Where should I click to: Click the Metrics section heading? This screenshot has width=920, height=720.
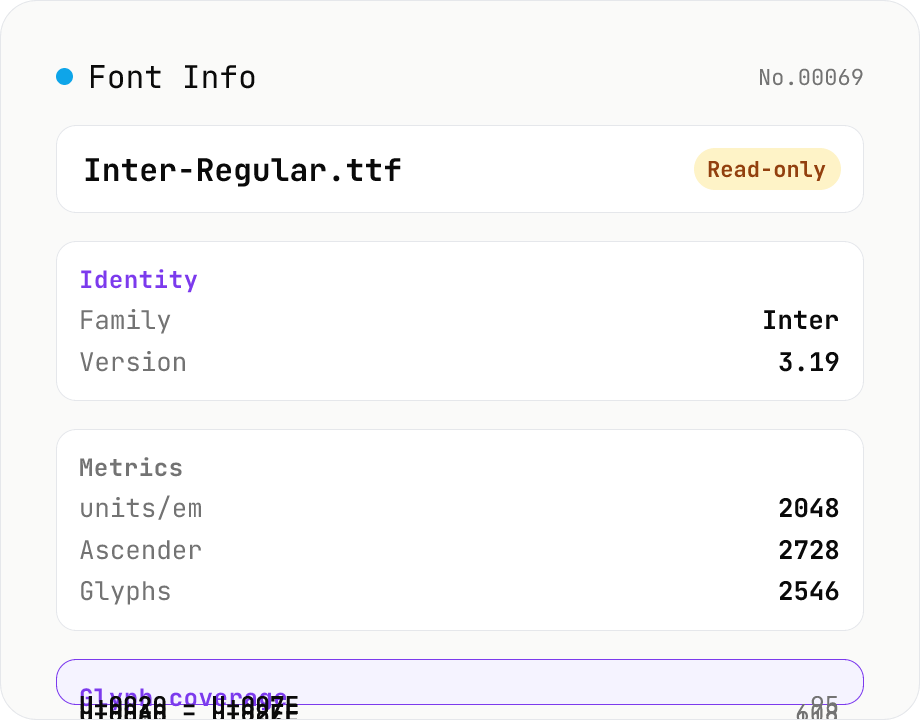pyautogui.click(x=131, y=468)
